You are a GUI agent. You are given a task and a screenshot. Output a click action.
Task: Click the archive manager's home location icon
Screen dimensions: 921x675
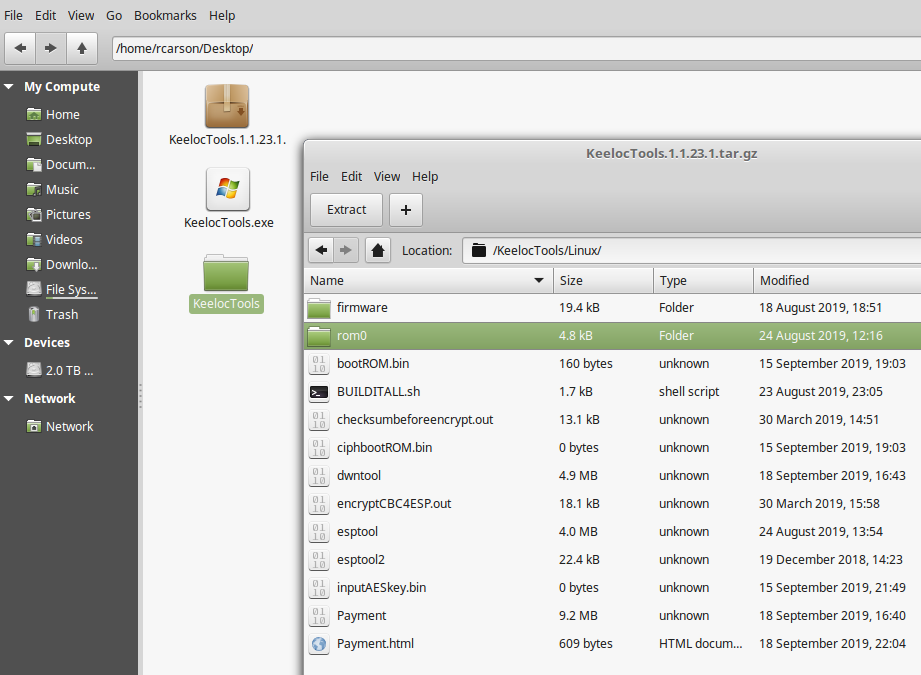[x=377, y=250]
